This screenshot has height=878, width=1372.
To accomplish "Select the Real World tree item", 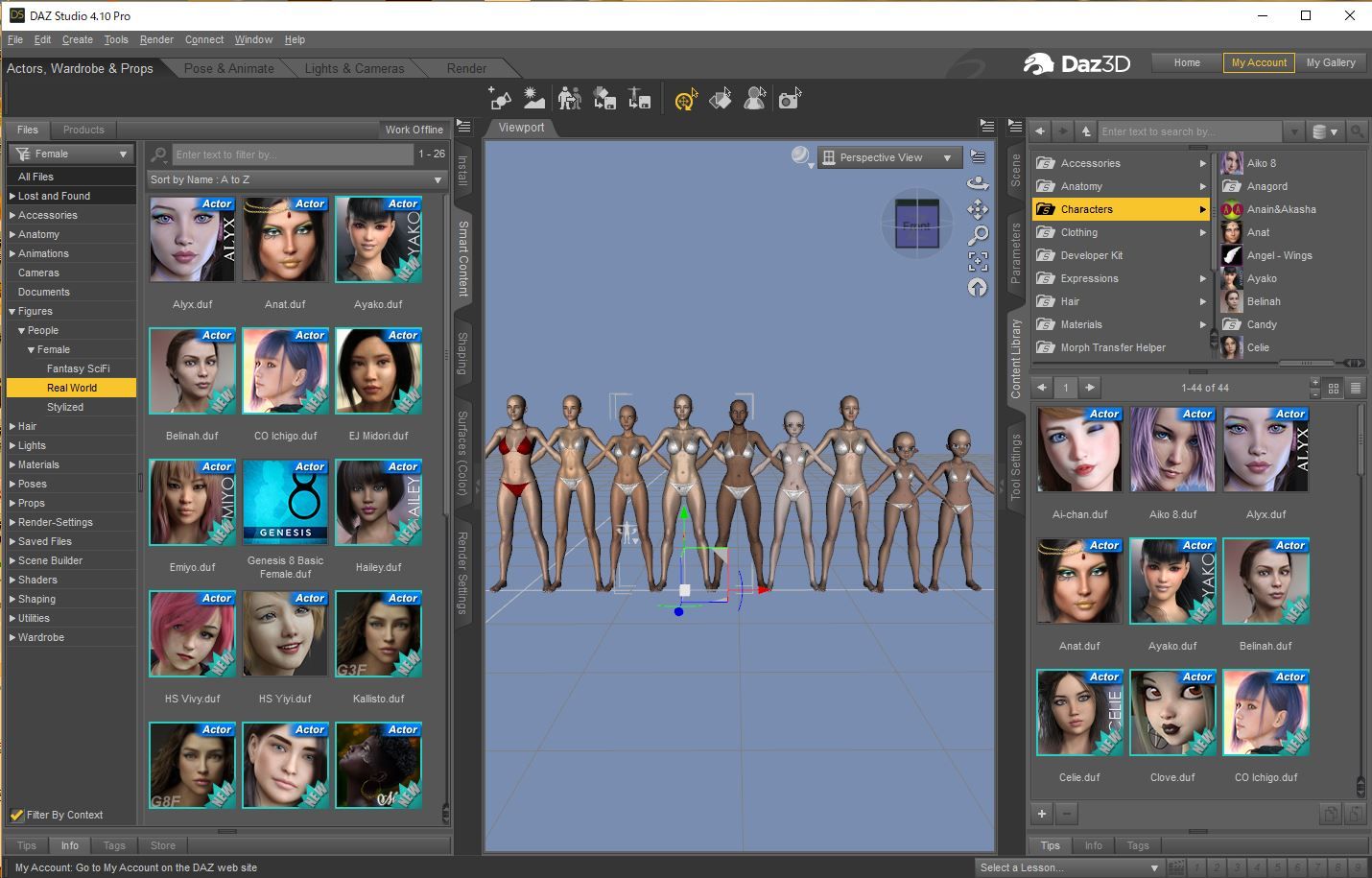I will pos(72,388).
